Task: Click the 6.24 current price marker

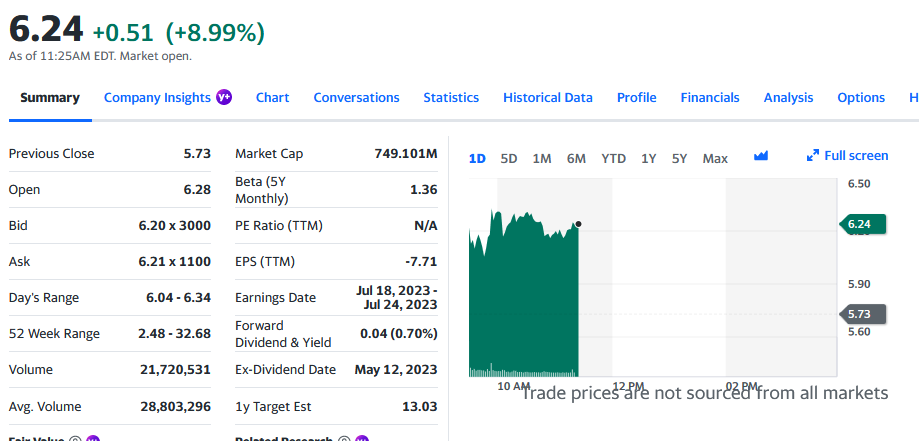Action: point(863,224)
